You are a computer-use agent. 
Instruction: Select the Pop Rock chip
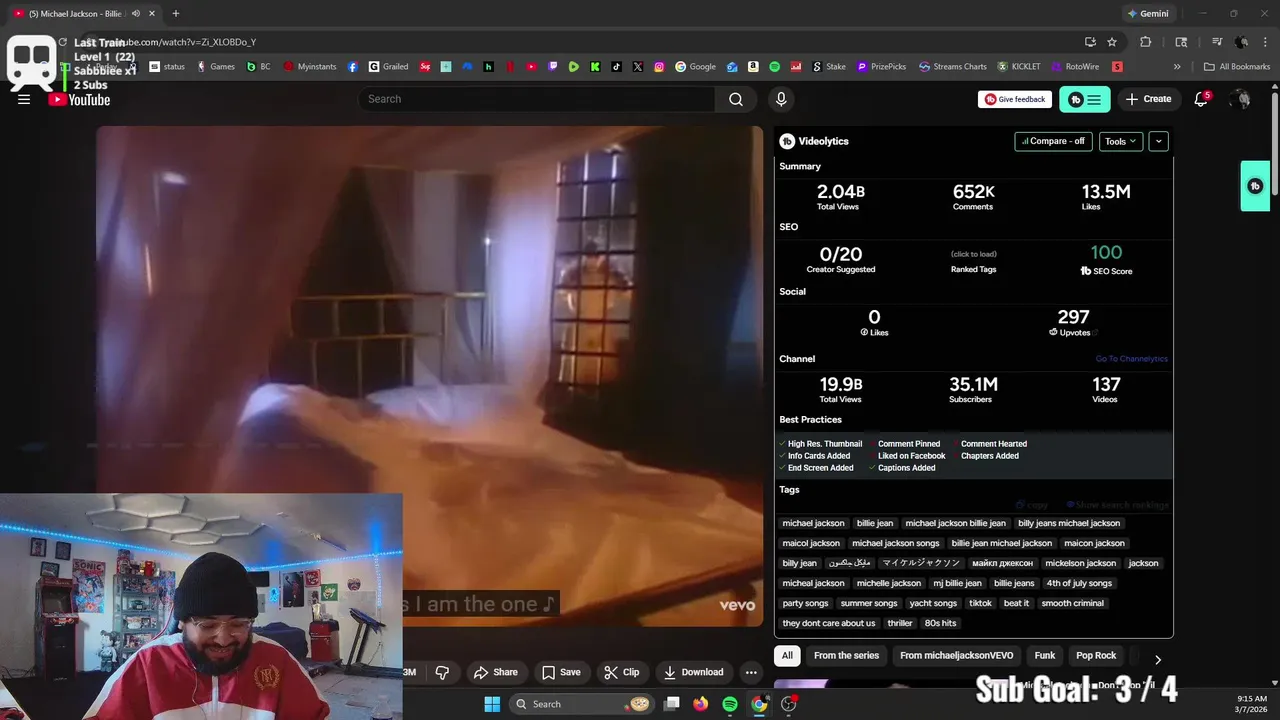tap(1096, 656)
